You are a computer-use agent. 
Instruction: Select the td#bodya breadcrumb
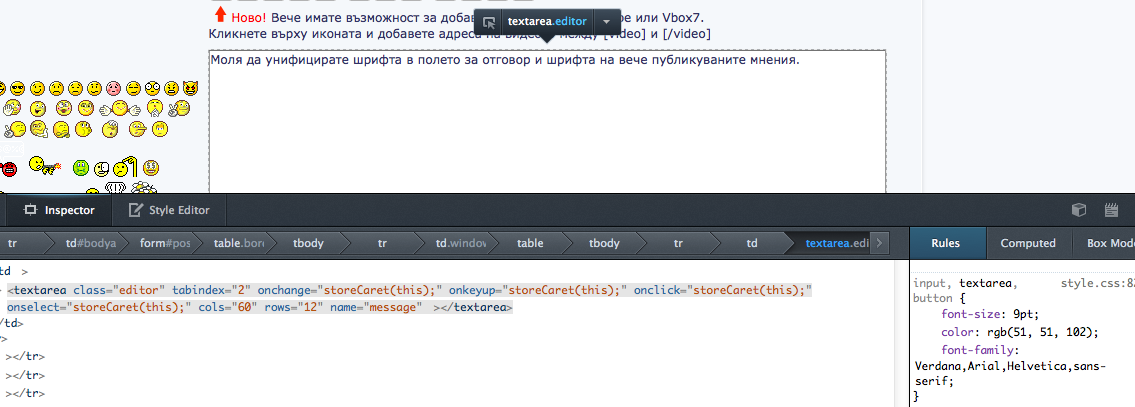(89, 243)
